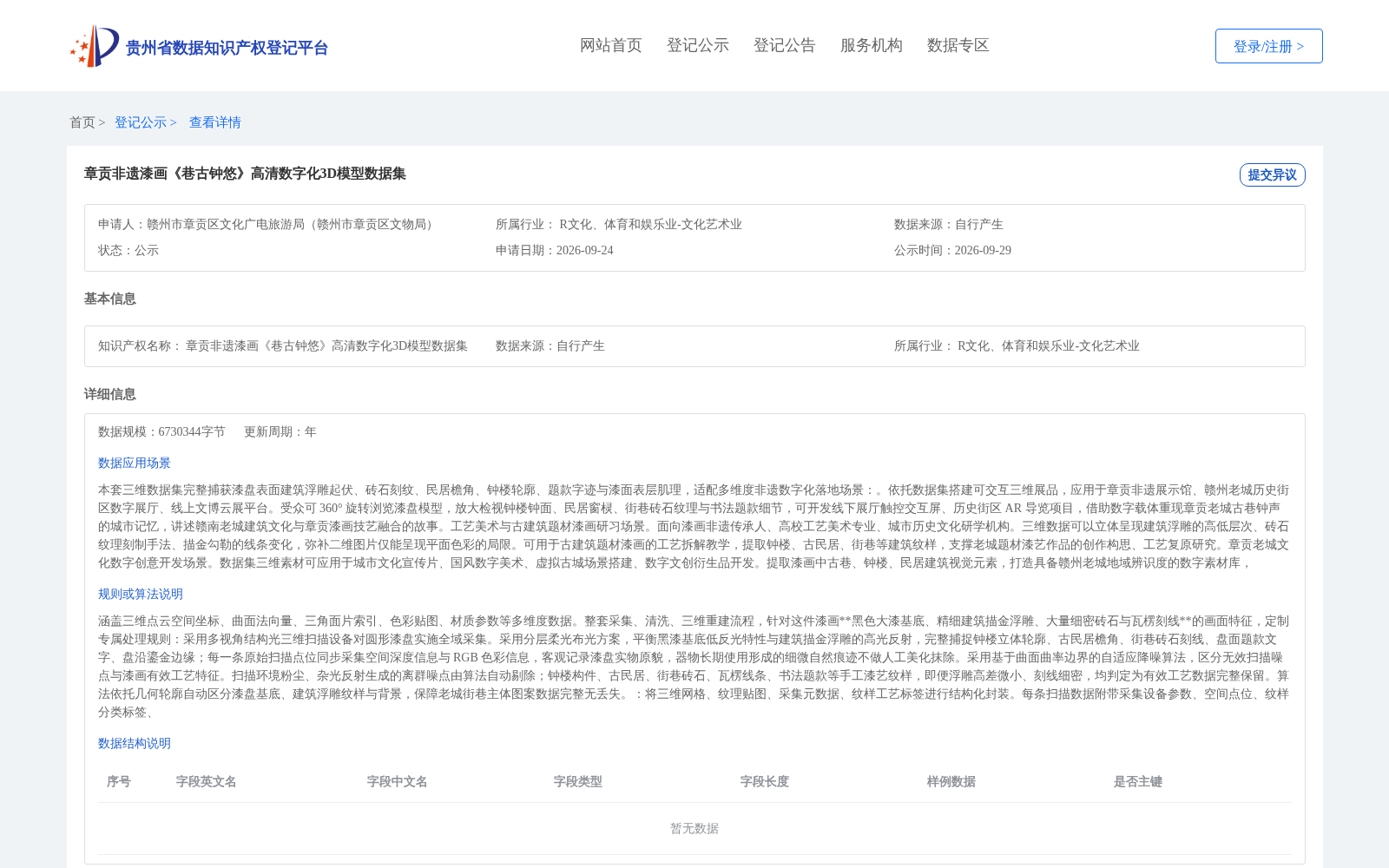Click the 更新周期：年 text
The image size is (1389, 868).
tap(280, 431)
